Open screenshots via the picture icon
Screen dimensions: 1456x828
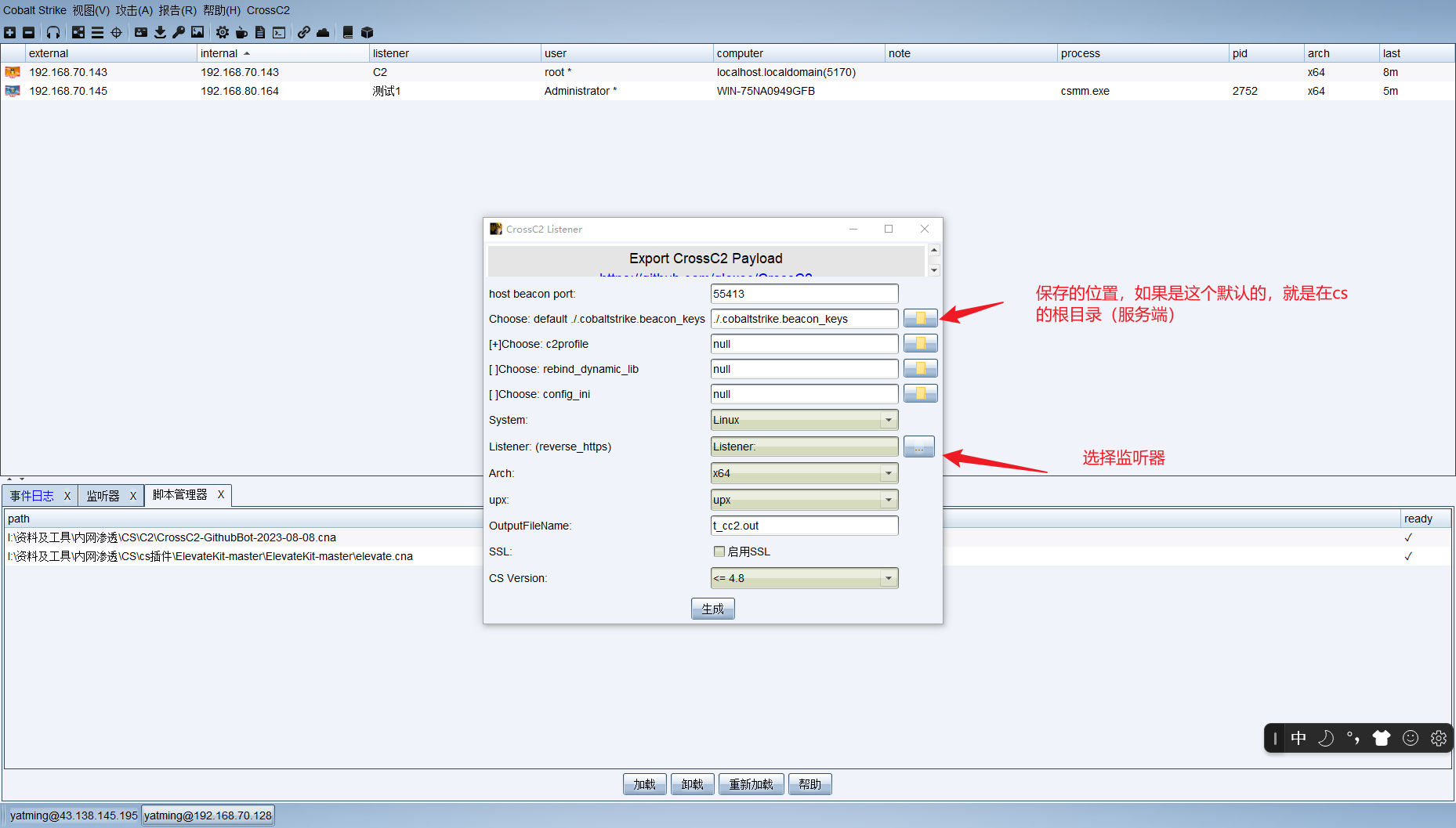[x=197, y=32]
